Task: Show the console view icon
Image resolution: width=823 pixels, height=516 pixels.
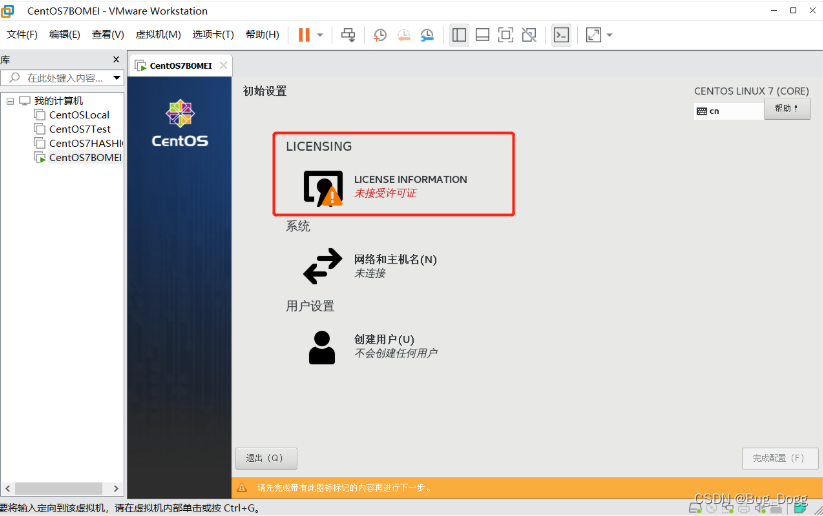Action: [x=561, y=35]
